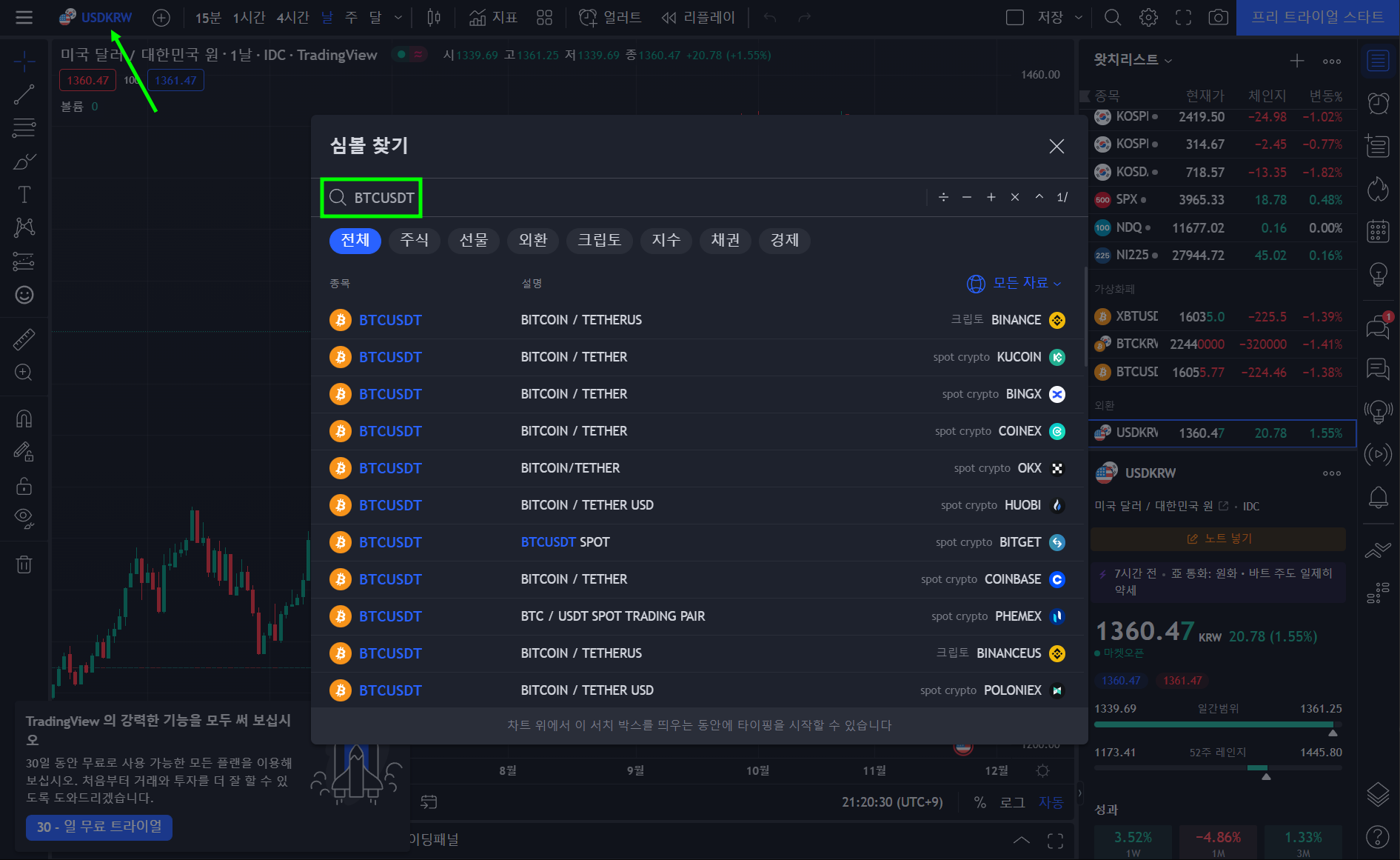1400x860 pixels.
Task: Click the add symbol compare plus icon
Action: point(161,17)
